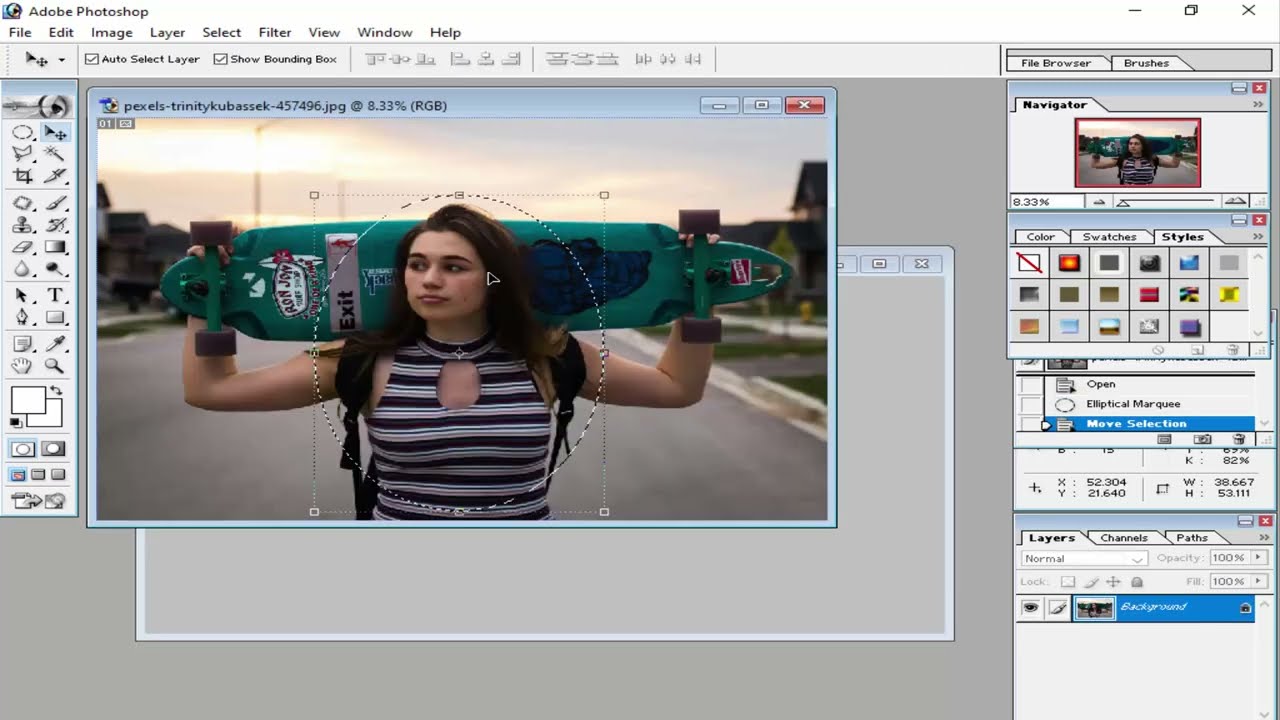Reset to default black and white colors
Screen dimensions: 1280x720
(17, 423)
